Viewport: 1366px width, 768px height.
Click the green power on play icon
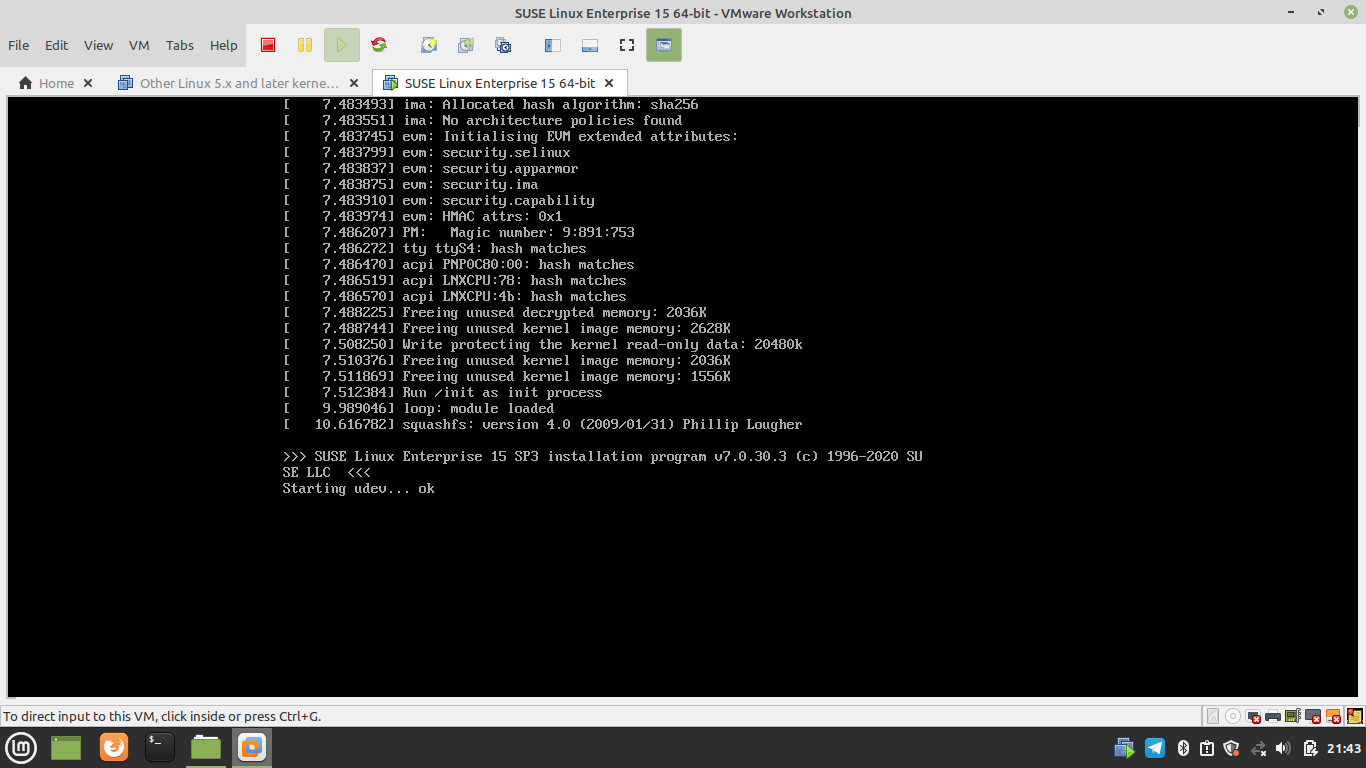click(341, 45)
